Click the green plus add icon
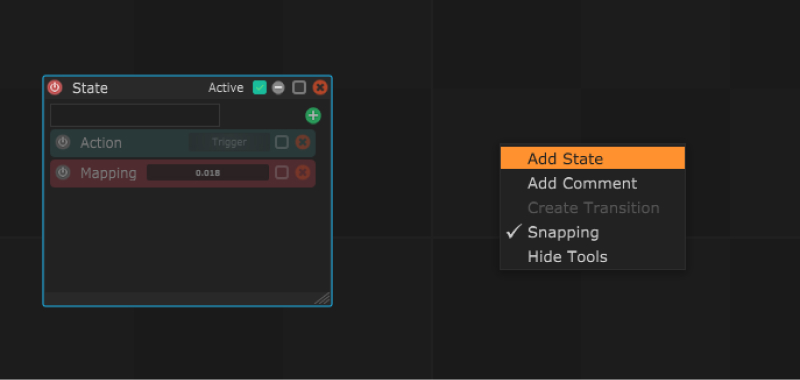800x380 pixels. pos(313,116)
